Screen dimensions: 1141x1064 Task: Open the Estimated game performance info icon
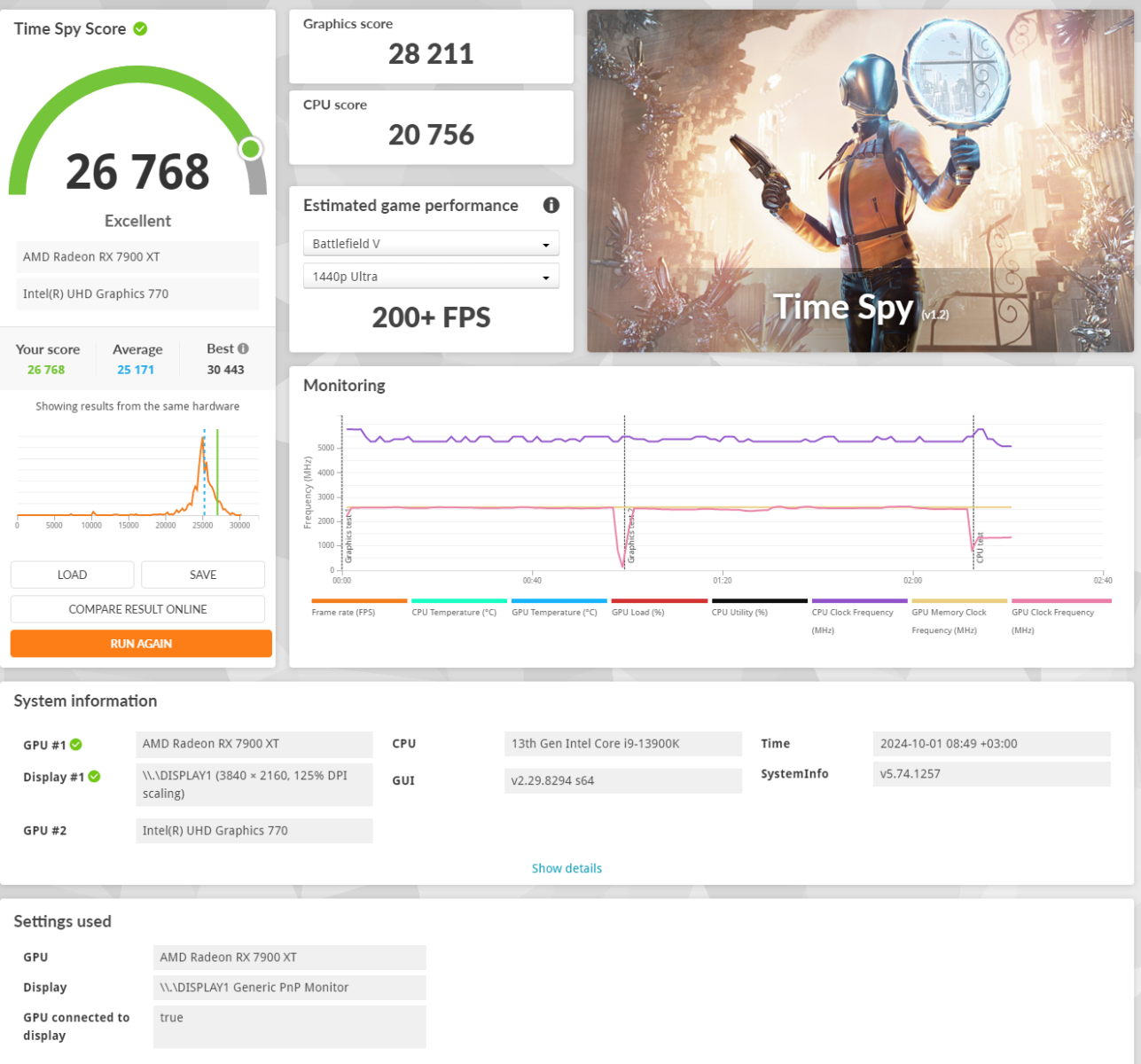[x=551, y=205]
